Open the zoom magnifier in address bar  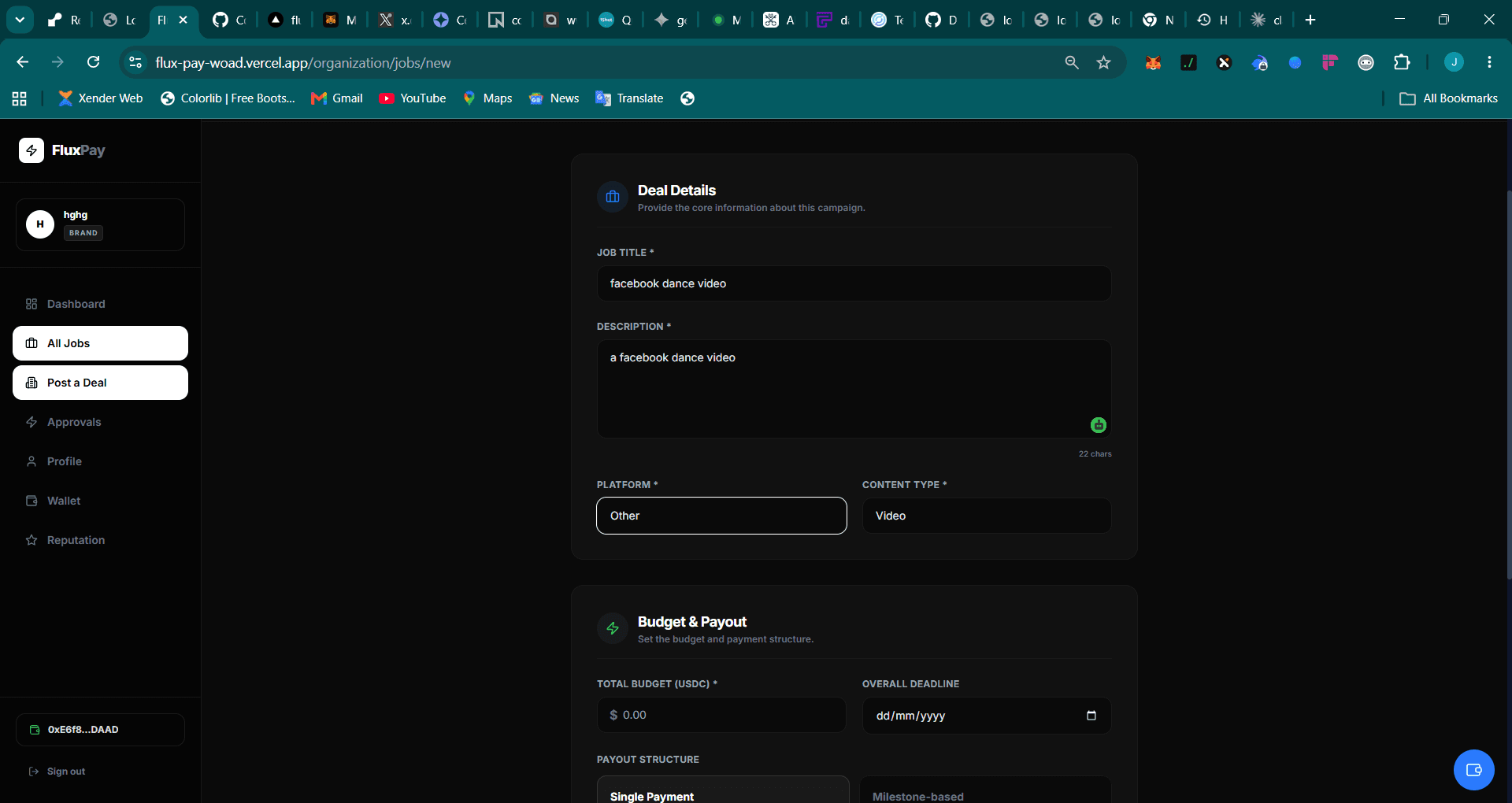pyautogui.click(x=1072, y=62)
